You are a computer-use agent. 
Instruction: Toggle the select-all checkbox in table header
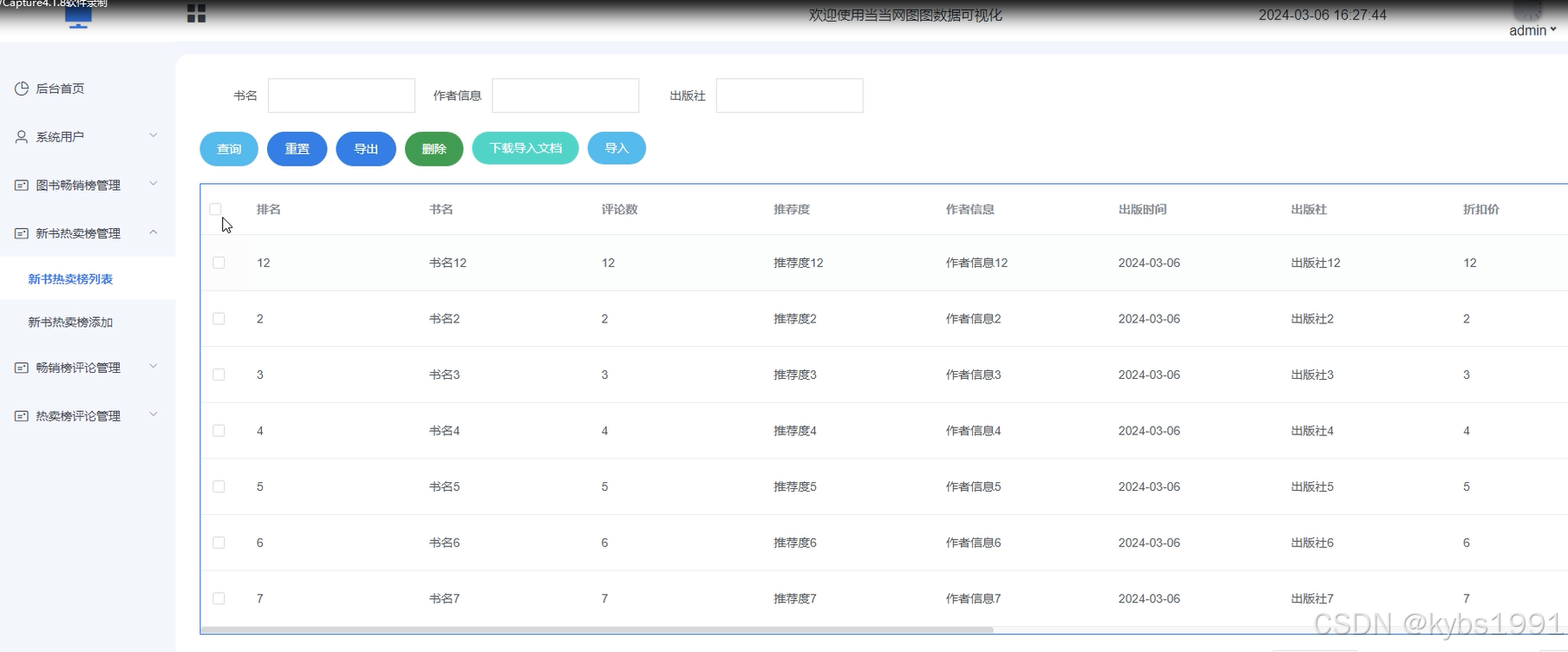pos(215,209)
